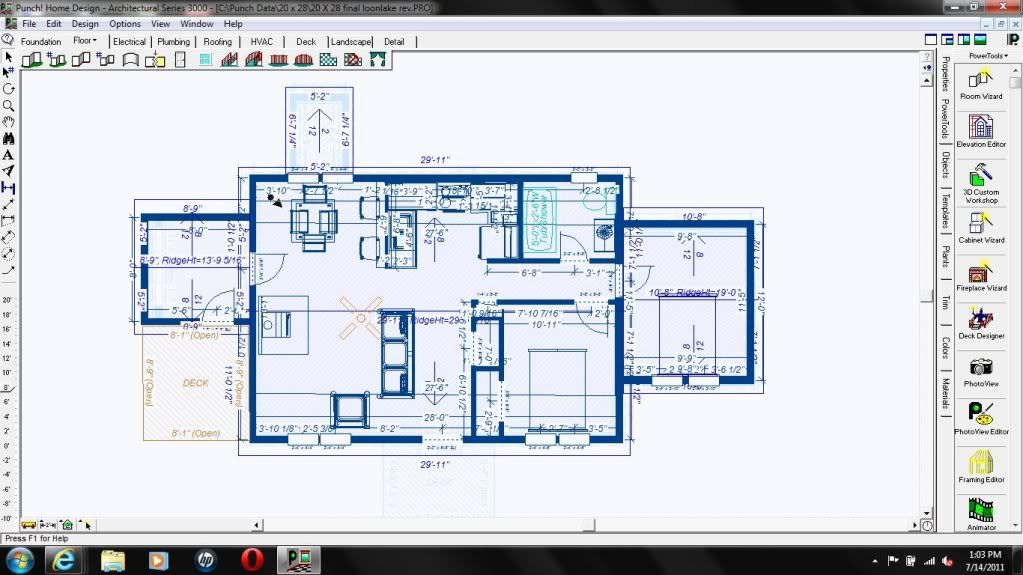Switch to the Electrical plan tab

point(129,41)
